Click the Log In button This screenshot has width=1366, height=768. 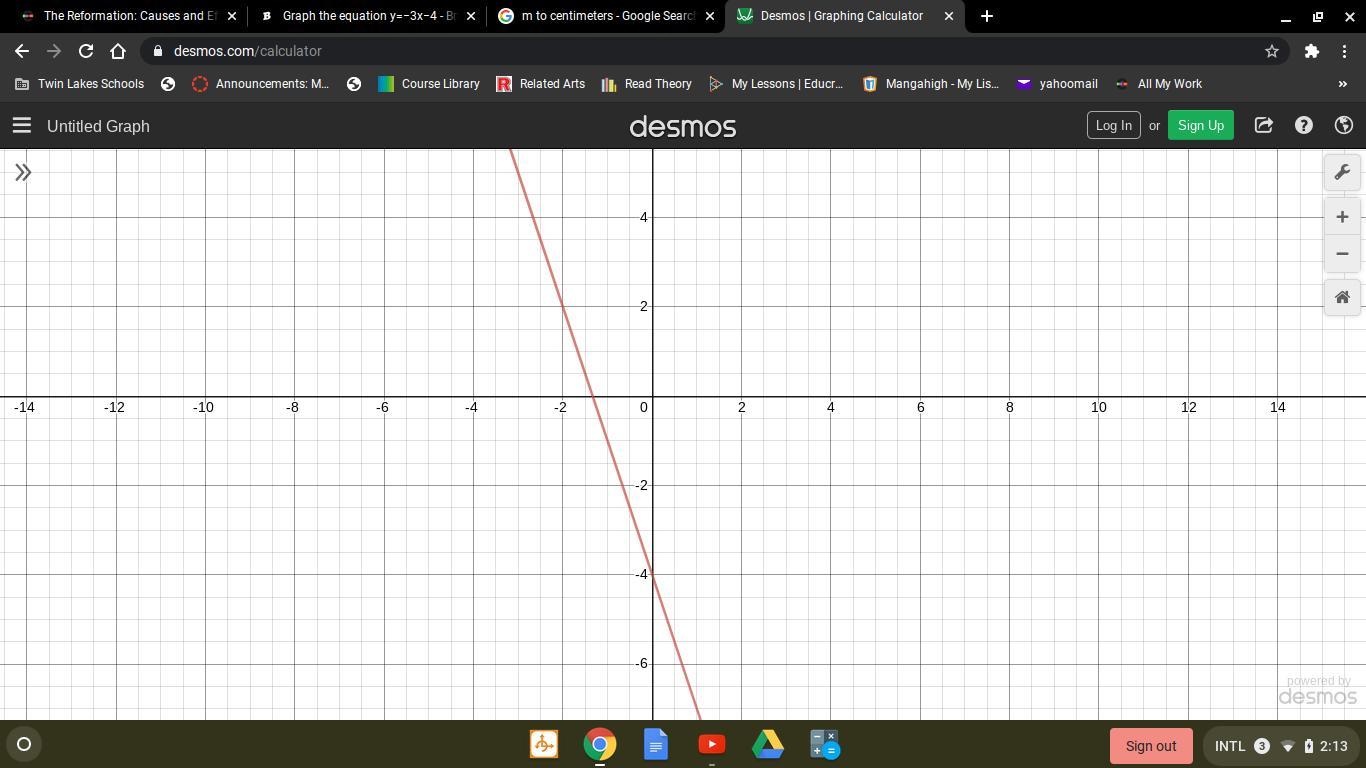[1114, 125]
